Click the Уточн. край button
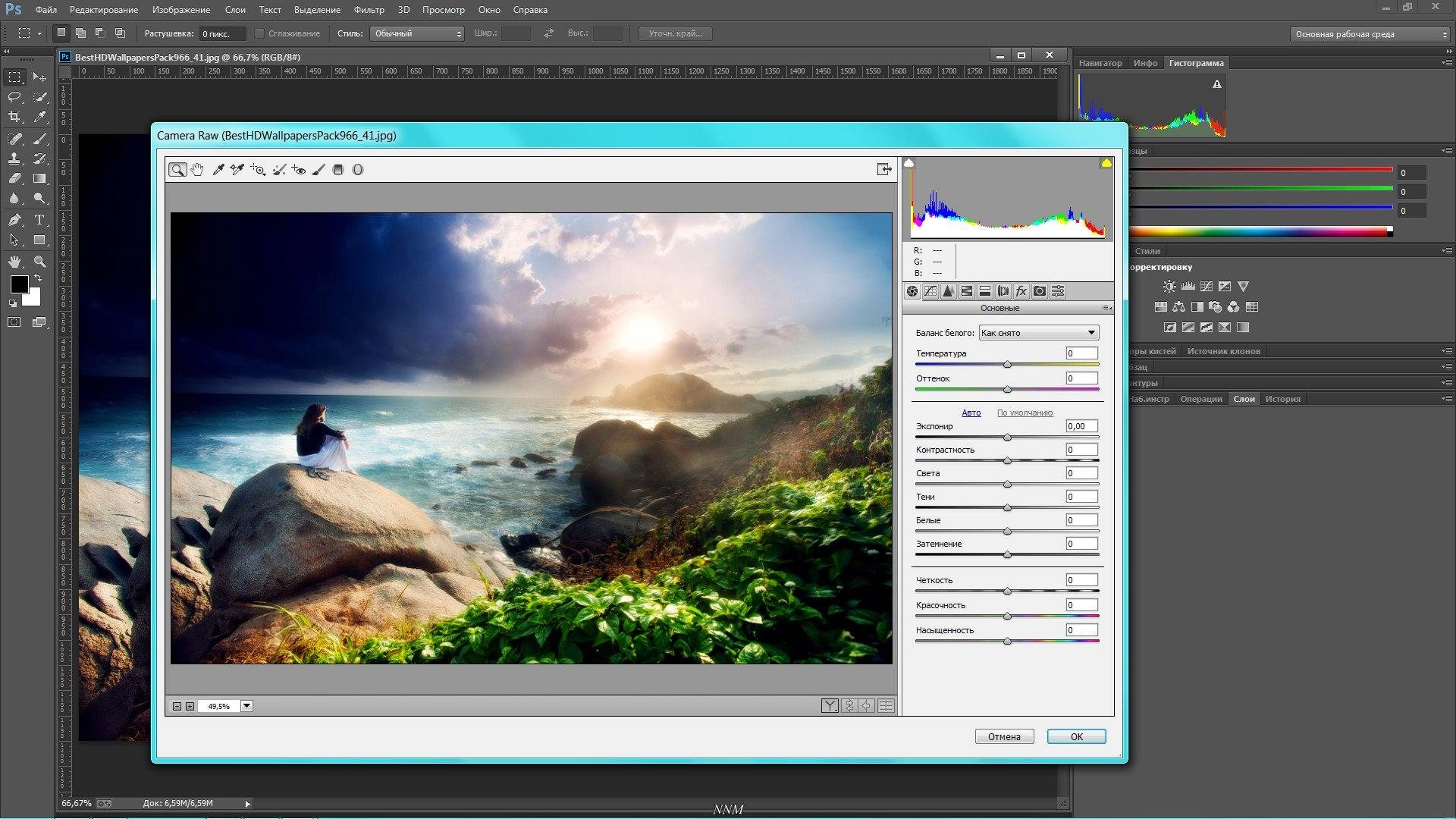 pyautogui.click(x=675, y=33)
